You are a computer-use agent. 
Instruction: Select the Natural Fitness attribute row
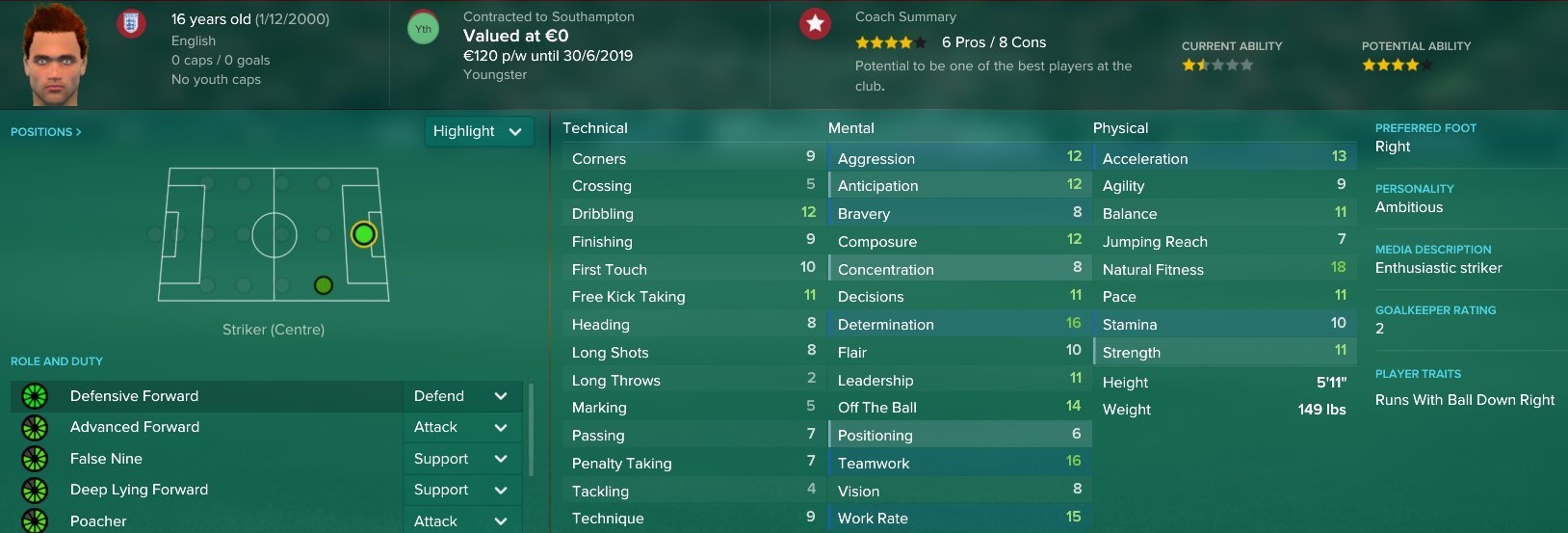pos(1224,269)
